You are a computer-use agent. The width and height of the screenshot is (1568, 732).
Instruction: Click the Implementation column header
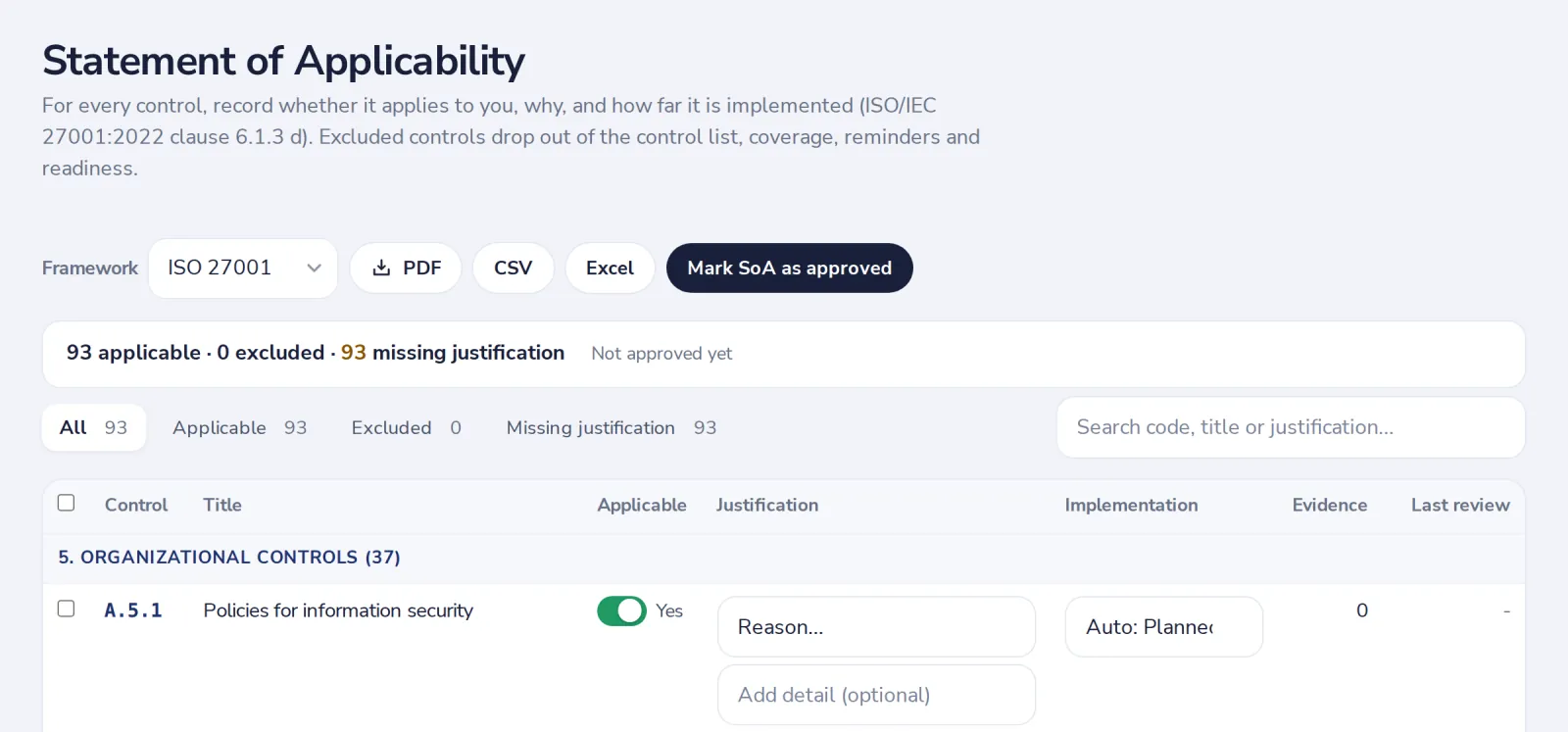point(1131,505)
